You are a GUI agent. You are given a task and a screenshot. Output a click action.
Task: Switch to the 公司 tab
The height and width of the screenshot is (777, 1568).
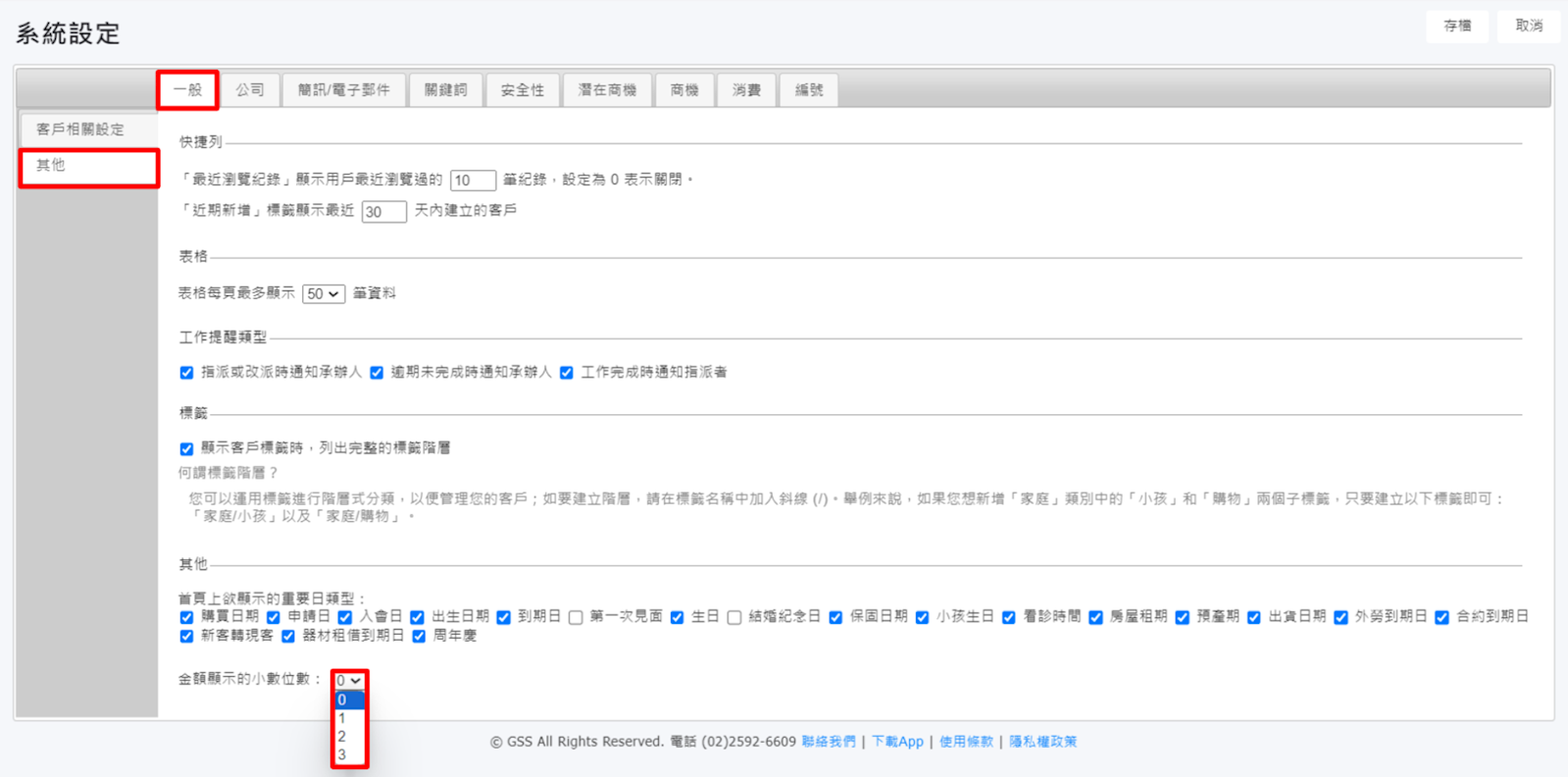click(x=250, y=90)
